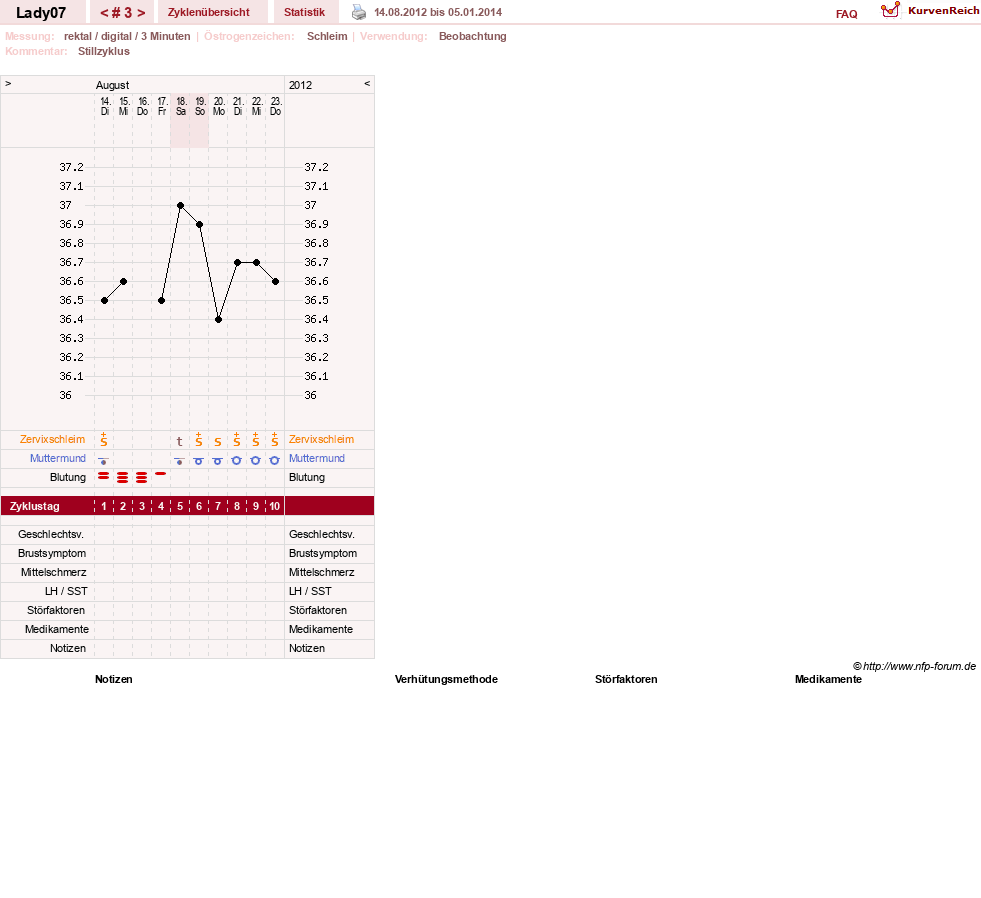Click the 37.0 temperature point on August 18

point(180,205)
